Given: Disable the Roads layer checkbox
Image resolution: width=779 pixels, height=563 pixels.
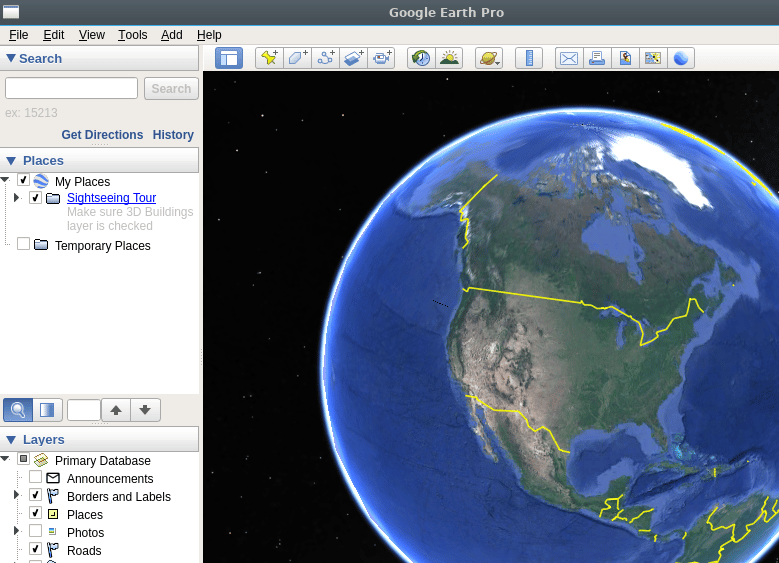Looking at the screenshot, I should point(35,549).
